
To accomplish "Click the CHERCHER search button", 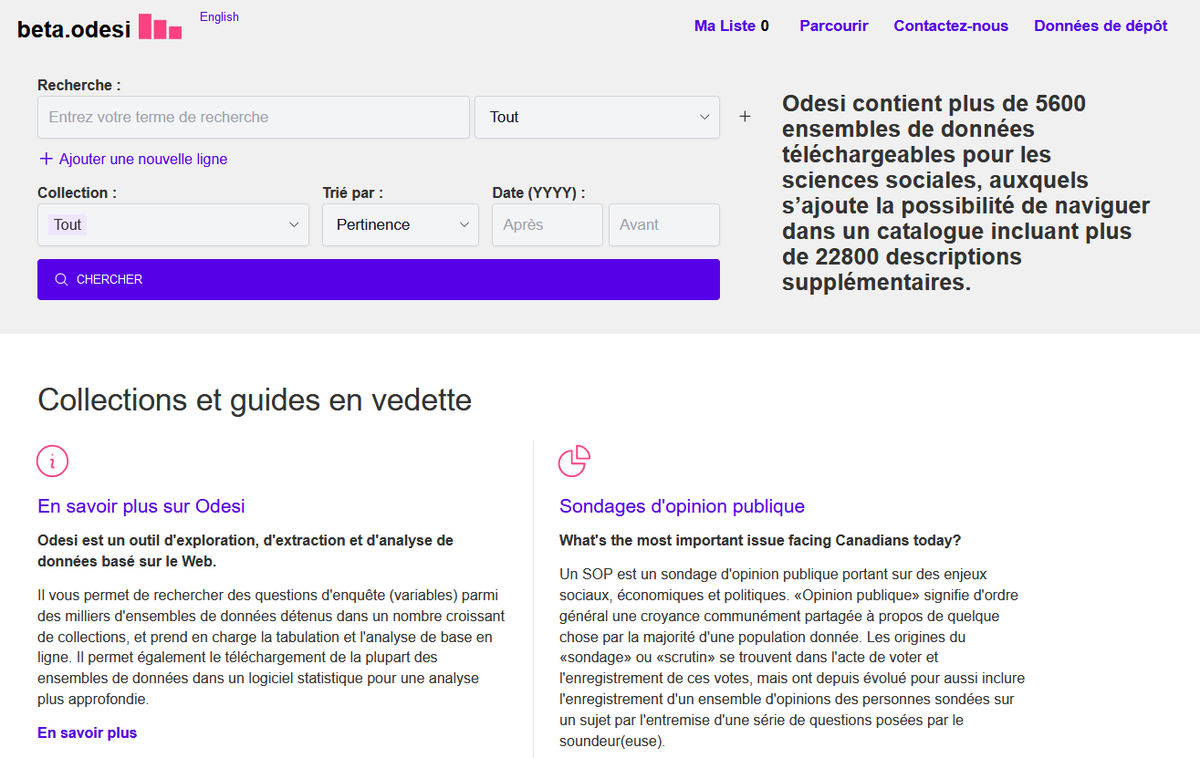I will [379, 280].
